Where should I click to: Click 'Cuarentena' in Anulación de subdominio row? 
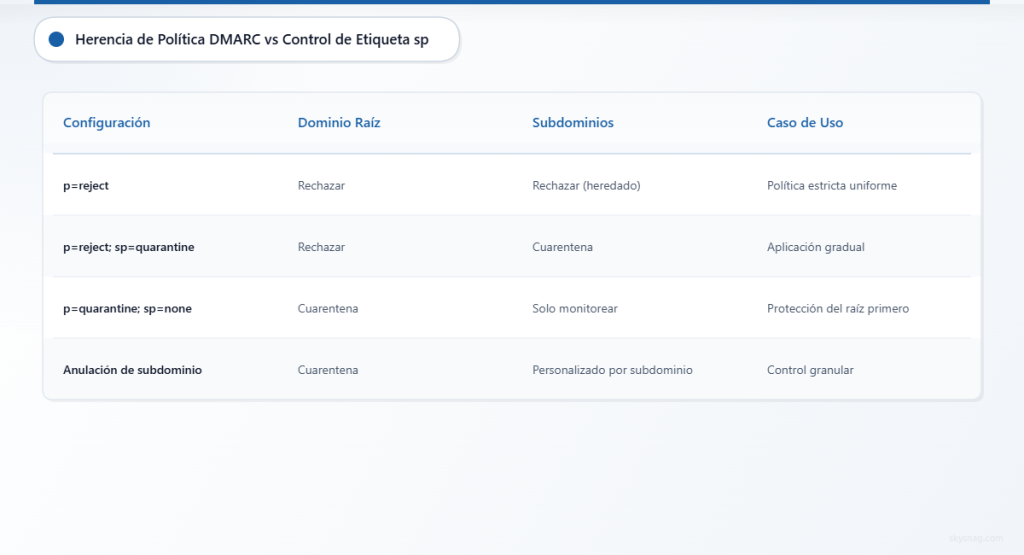point(328,370)
